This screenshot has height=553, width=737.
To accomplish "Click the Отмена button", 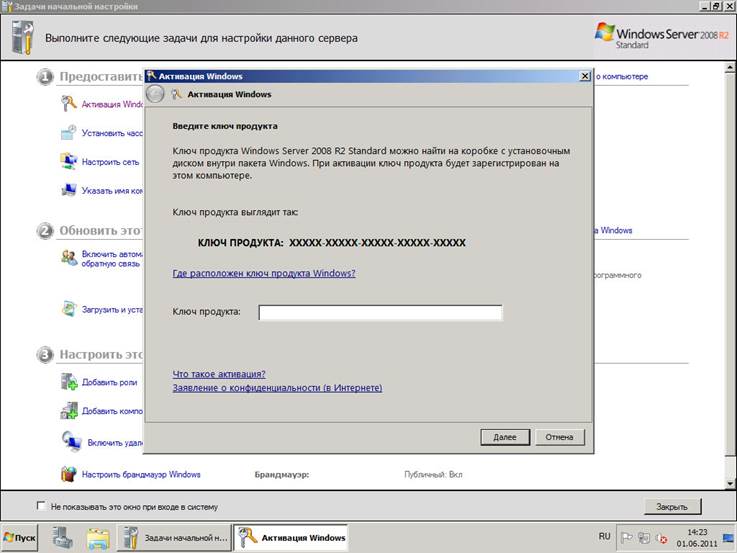I will [x=559, y=437].
